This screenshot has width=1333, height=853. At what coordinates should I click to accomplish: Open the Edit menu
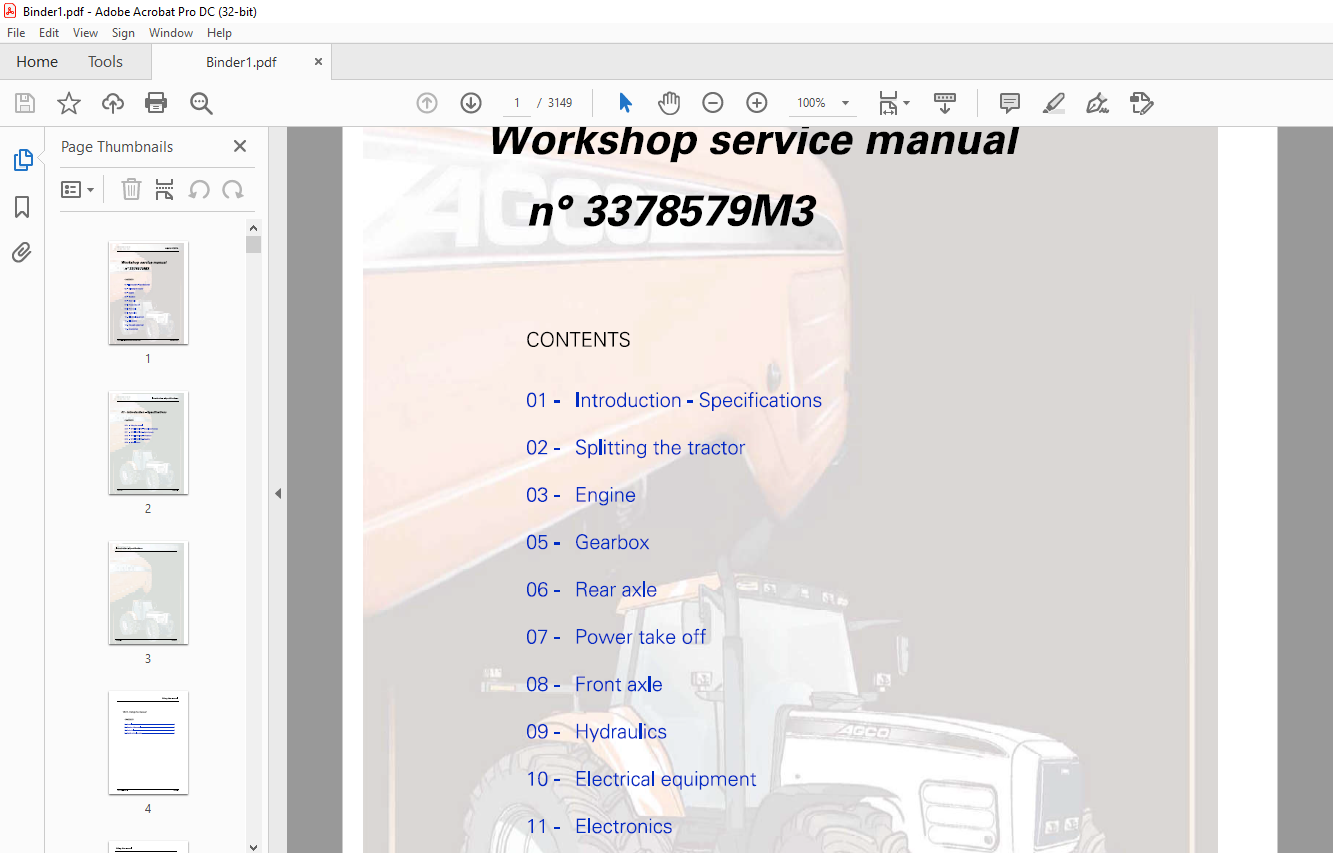click(49, 33)
